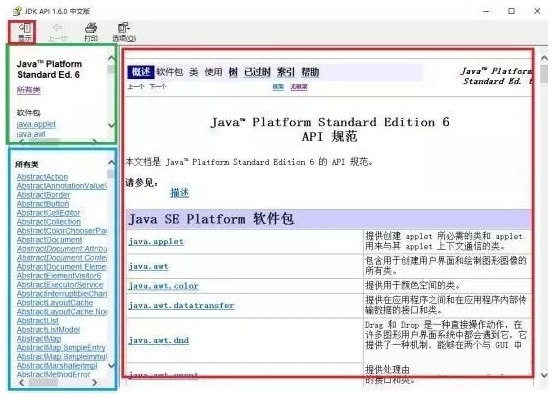Open the AbstractList class link
Image resolution: width=558 pixels, height=397 pixels.
pyautogui.click(x=37, y=321)
